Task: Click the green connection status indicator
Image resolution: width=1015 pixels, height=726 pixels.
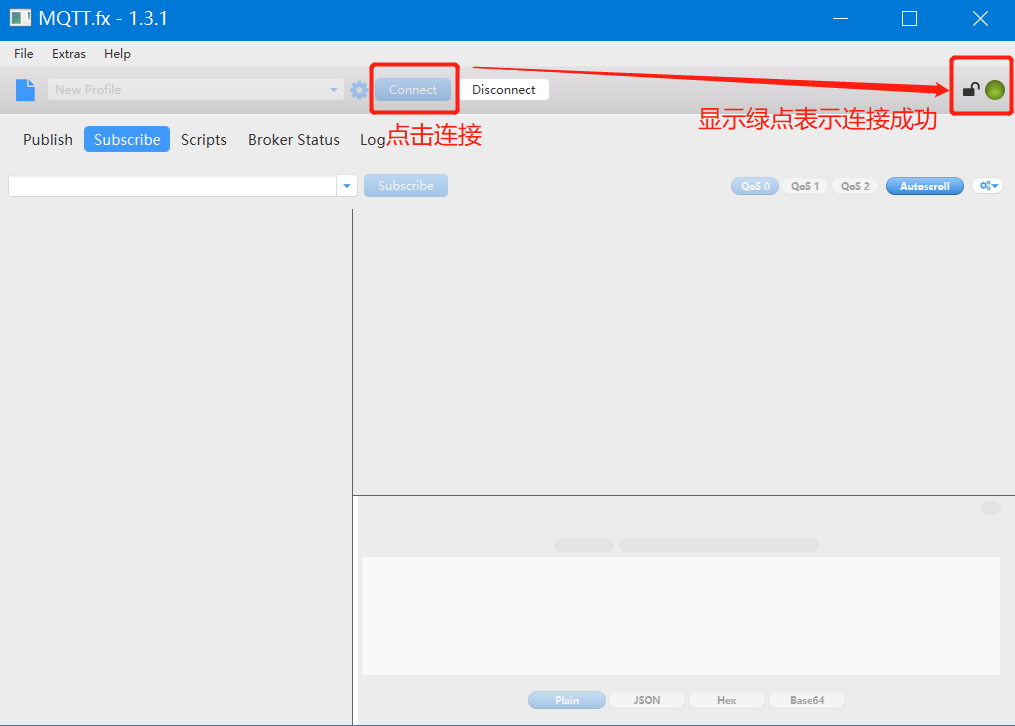Action: click(994, 90)
